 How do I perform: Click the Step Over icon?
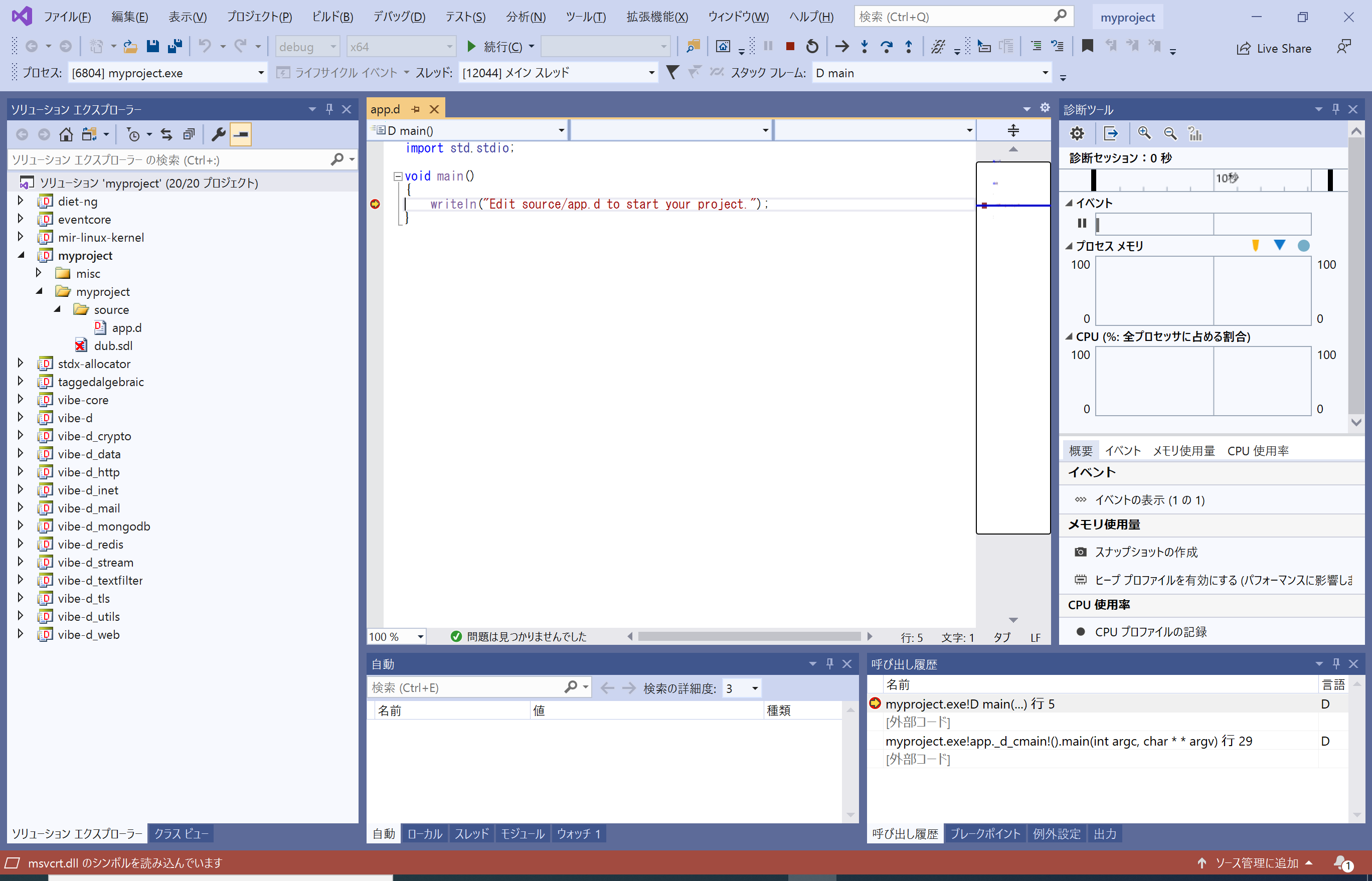click(886, 46)
